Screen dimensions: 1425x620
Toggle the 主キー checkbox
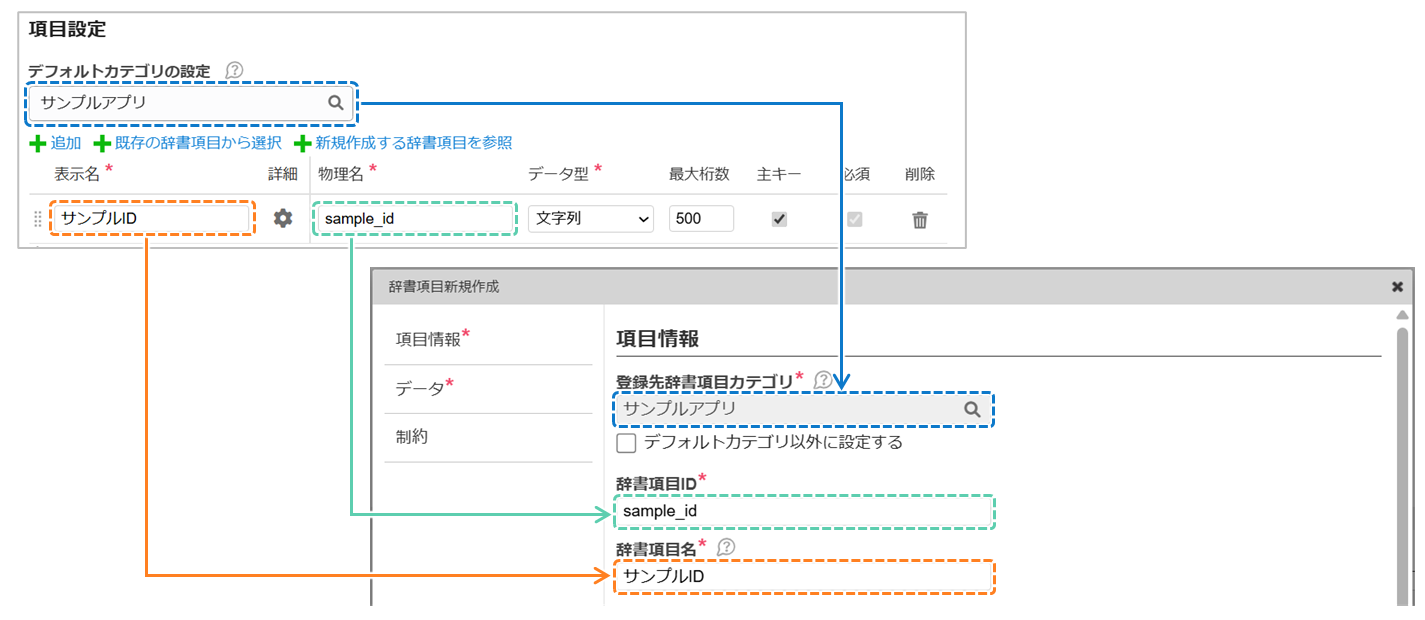(x=779, y=219)
